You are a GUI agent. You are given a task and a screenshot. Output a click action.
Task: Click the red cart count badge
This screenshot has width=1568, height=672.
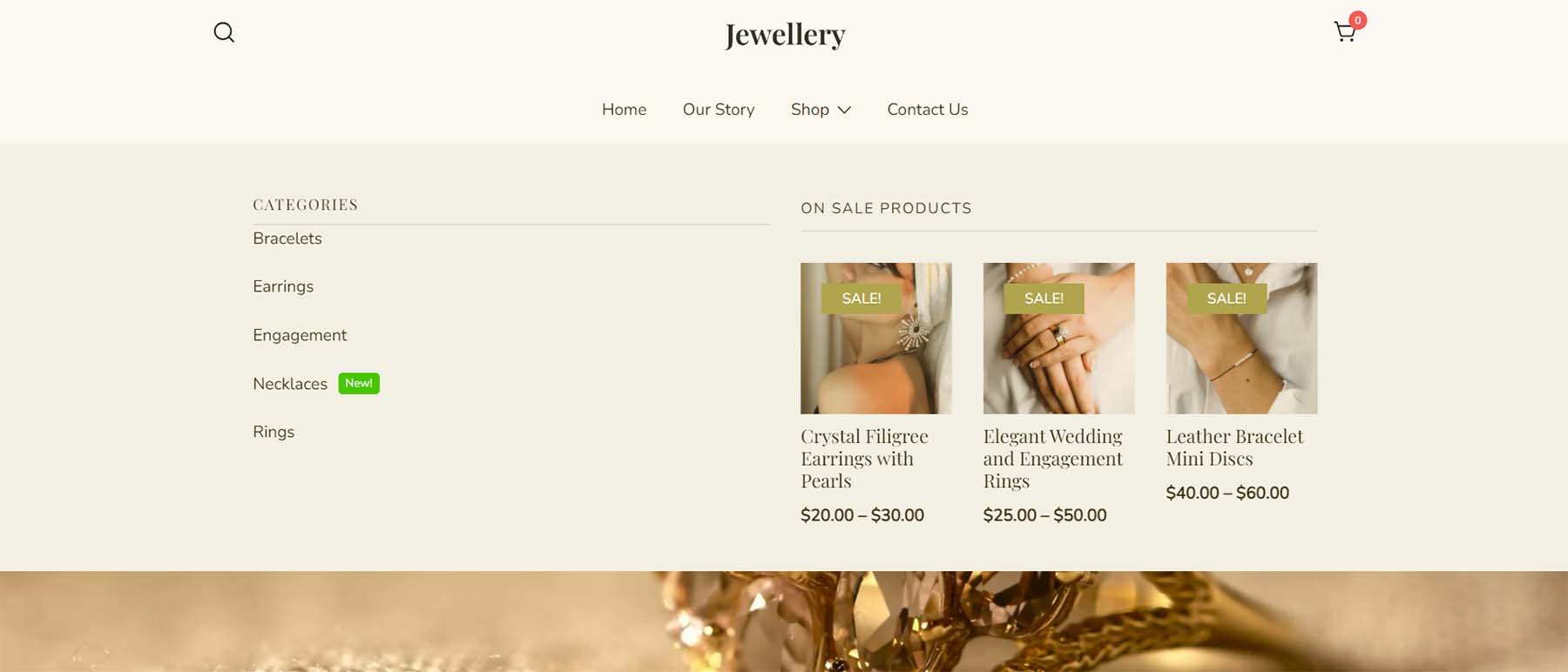1357,20
